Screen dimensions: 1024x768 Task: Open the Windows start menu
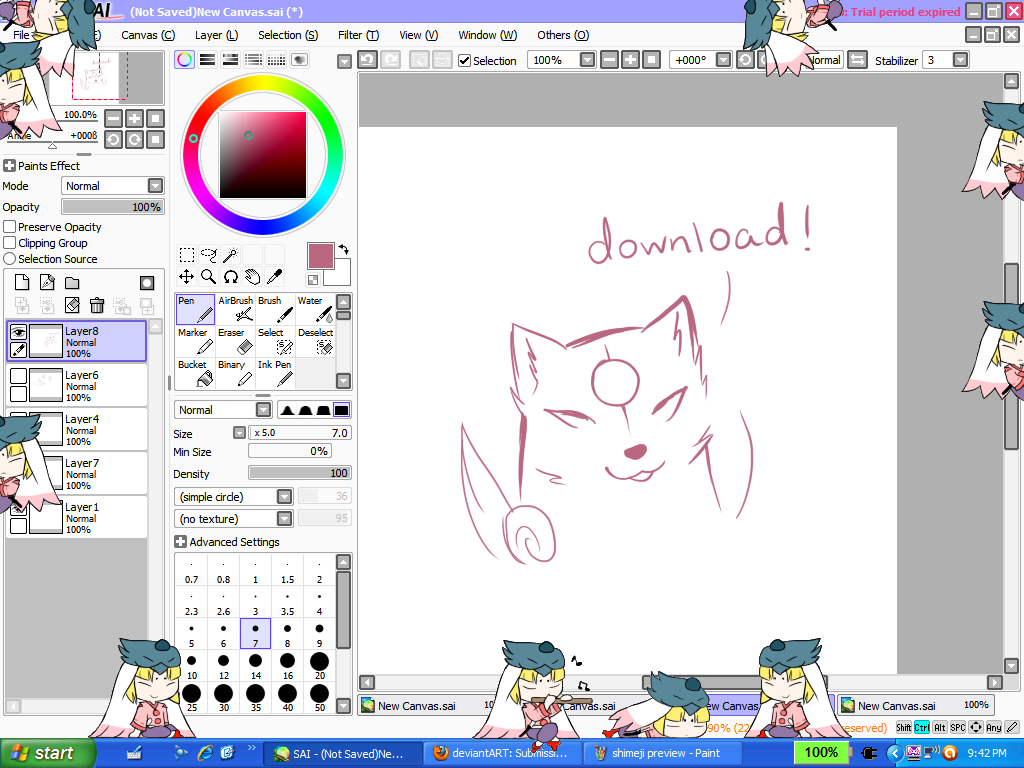(x=46, y=753)
